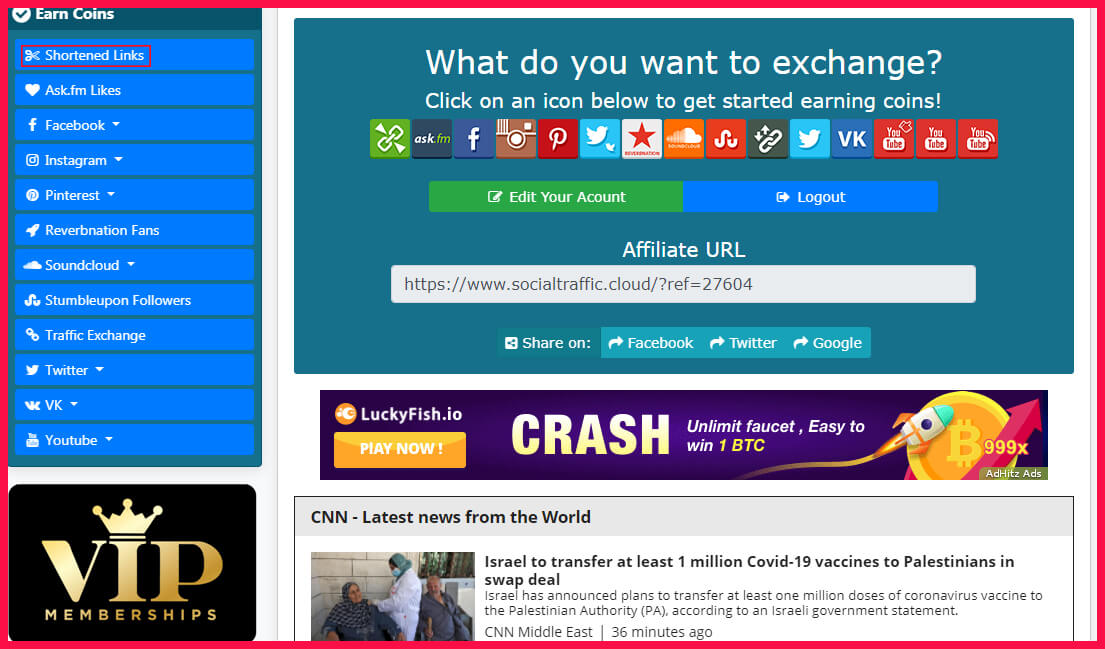Open the VIP Memberships image
1105x649 pixels.
(x=132, y=562)
